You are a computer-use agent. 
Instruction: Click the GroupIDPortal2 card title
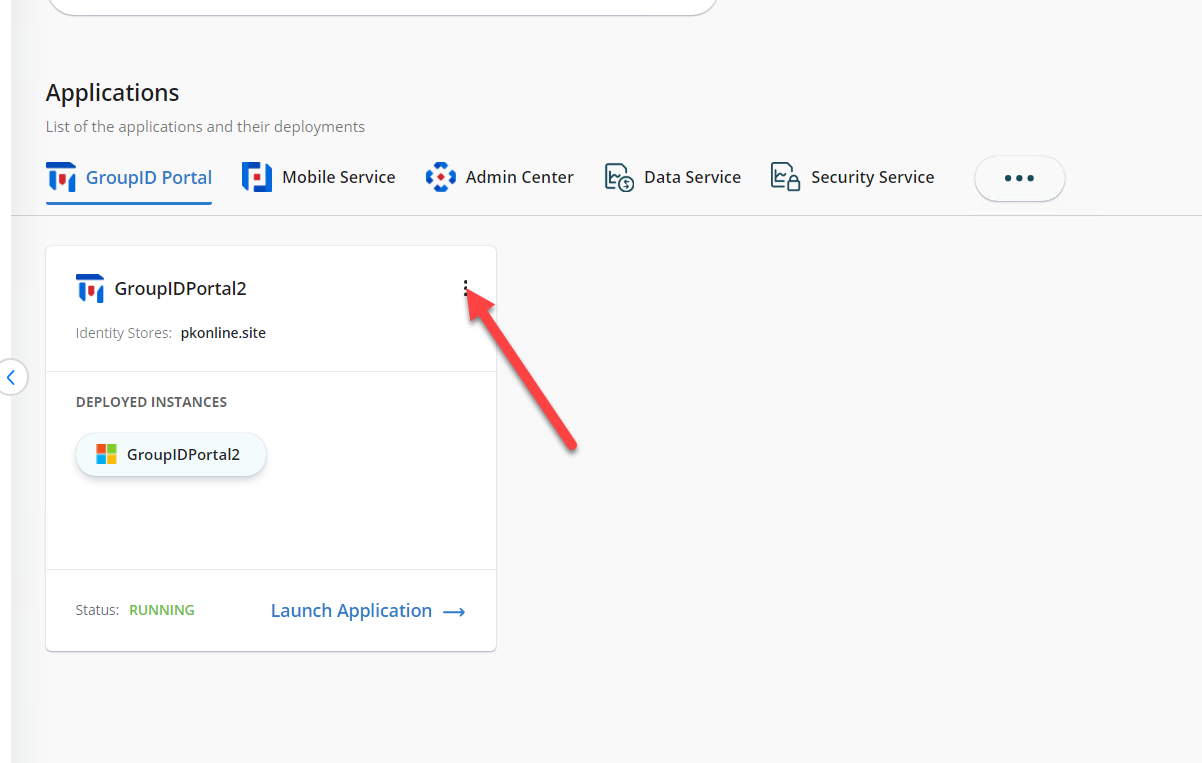(x=181, y=288)
